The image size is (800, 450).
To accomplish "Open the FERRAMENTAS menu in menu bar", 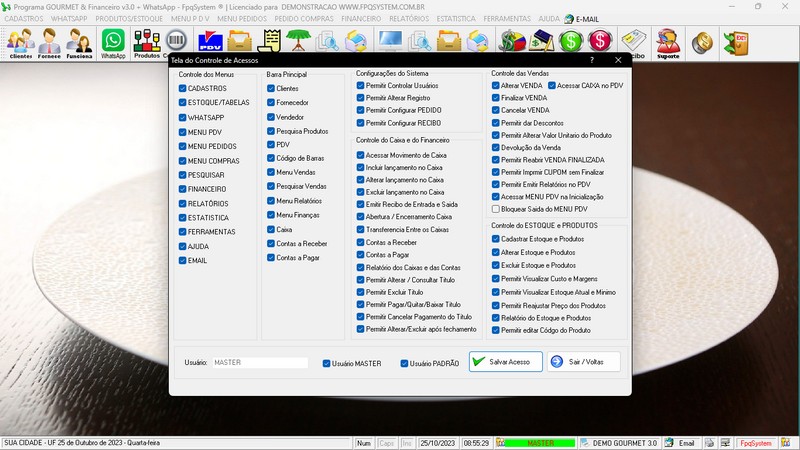I will 507,19.
